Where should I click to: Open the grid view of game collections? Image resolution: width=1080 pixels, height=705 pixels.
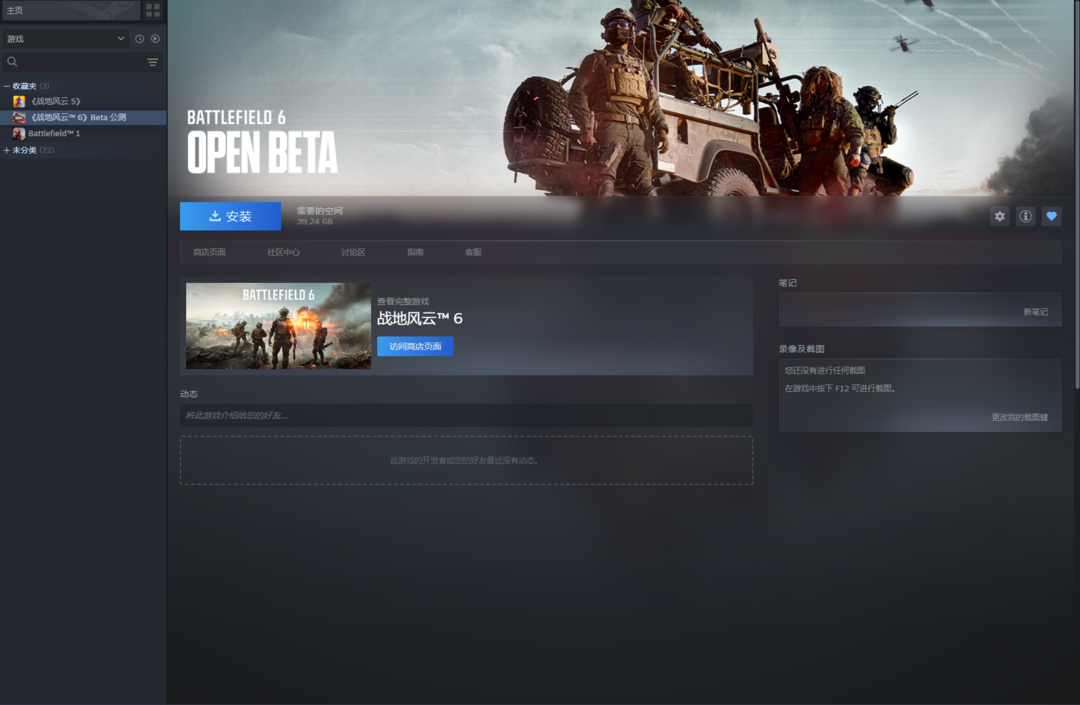[152, 10]
